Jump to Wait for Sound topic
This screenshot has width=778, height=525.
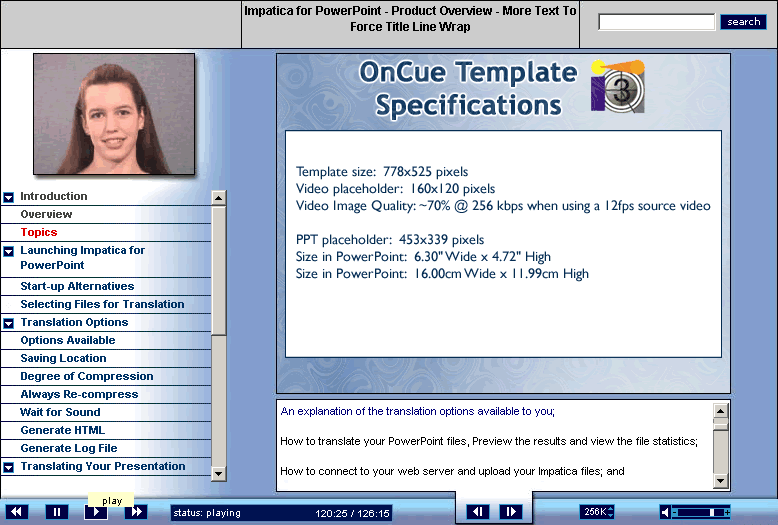(60, 412)
